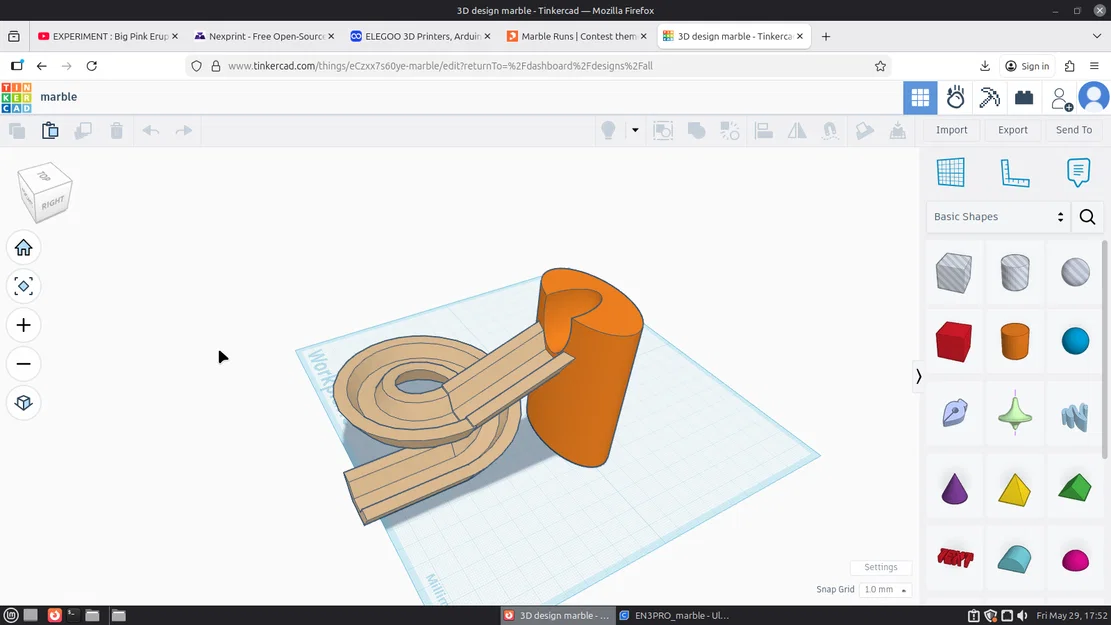Click the shapes search magnifier
The height and width of the screenshot is (625, 1111).
pyautogui.click(x=1088, y=217)
